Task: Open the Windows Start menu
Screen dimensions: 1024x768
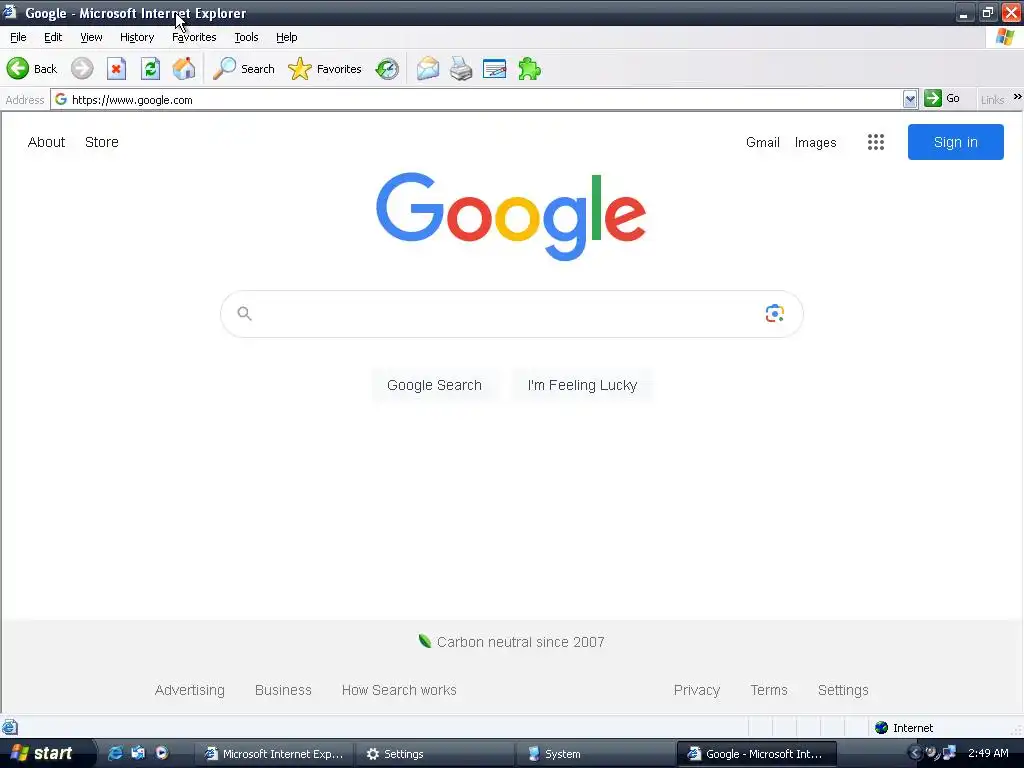Action: click(x=44, y=754)
